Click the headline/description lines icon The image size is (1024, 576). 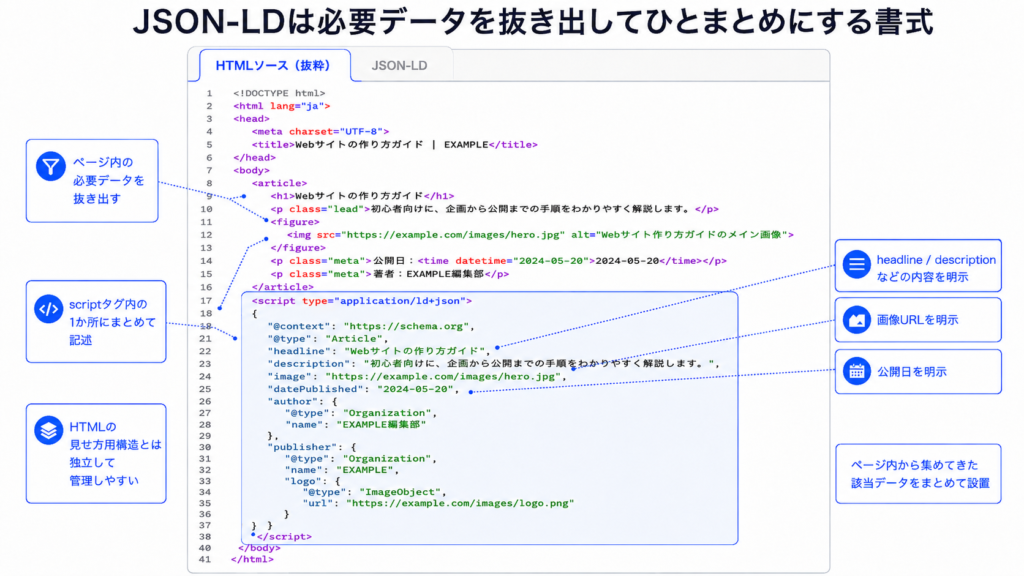pyautogui.click(x=856, y=264)
